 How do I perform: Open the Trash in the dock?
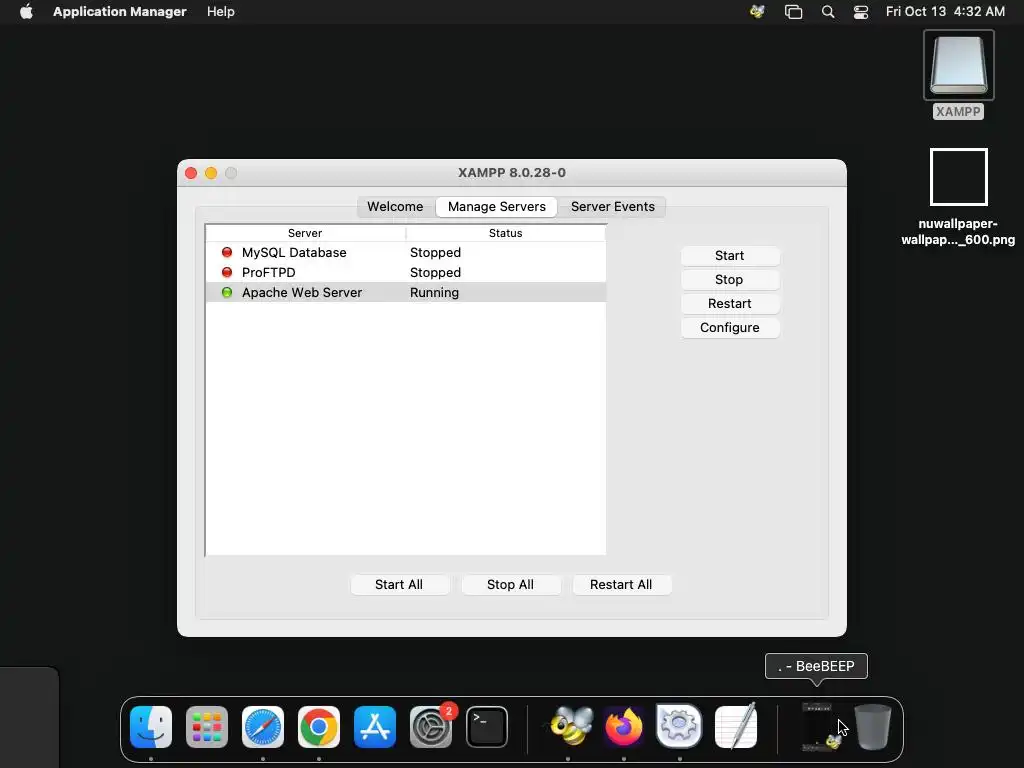point(873,727)
